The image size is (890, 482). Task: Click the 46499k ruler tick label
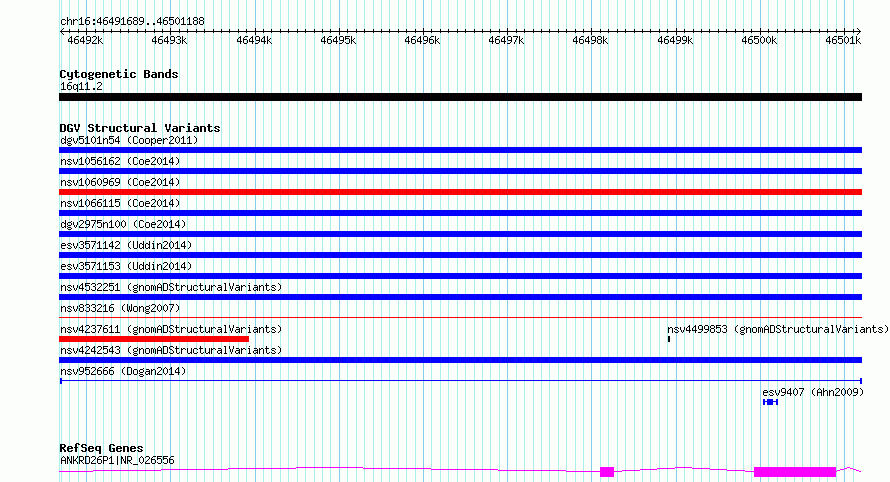675,40
